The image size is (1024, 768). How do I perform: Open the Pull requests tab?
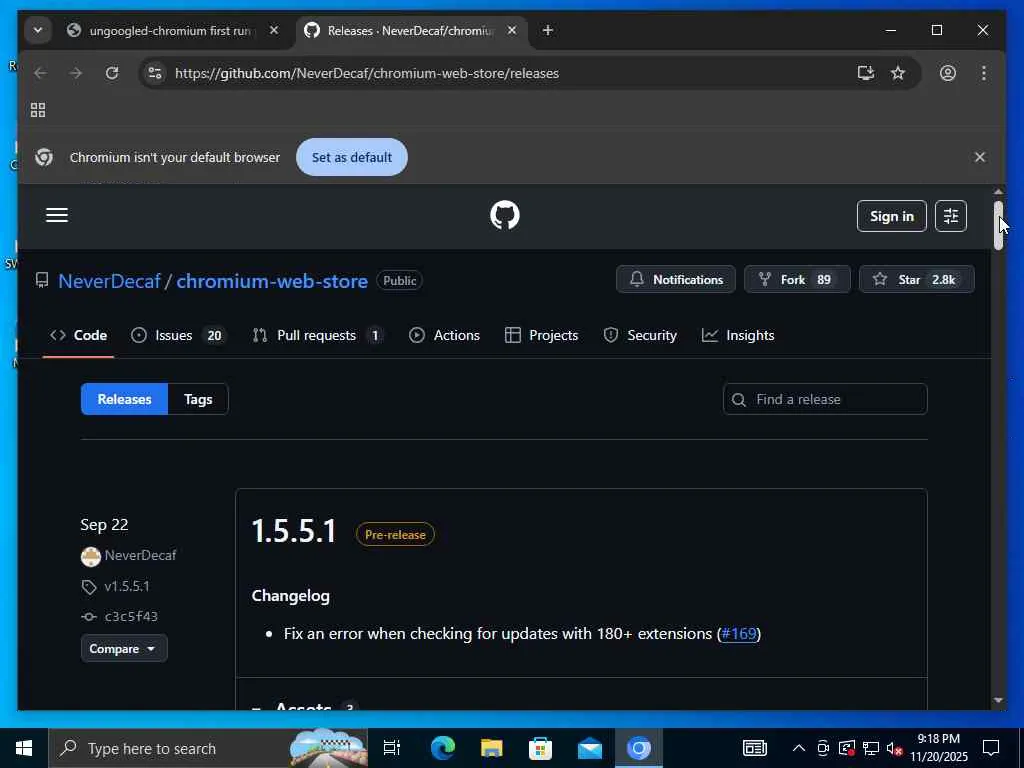pyautogui.click(x=317, y=335)
